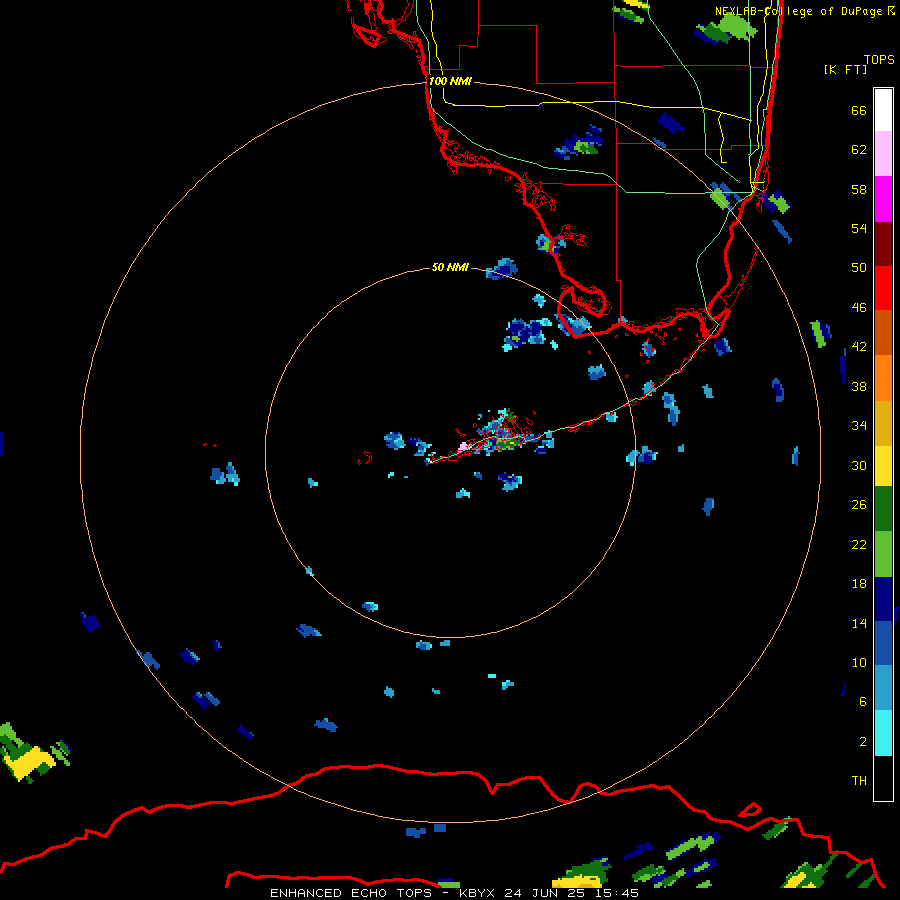Select the bright orange legend band above 38
Image resolution: width=900 pixels, height=900 pixels.
pos(883,378)
